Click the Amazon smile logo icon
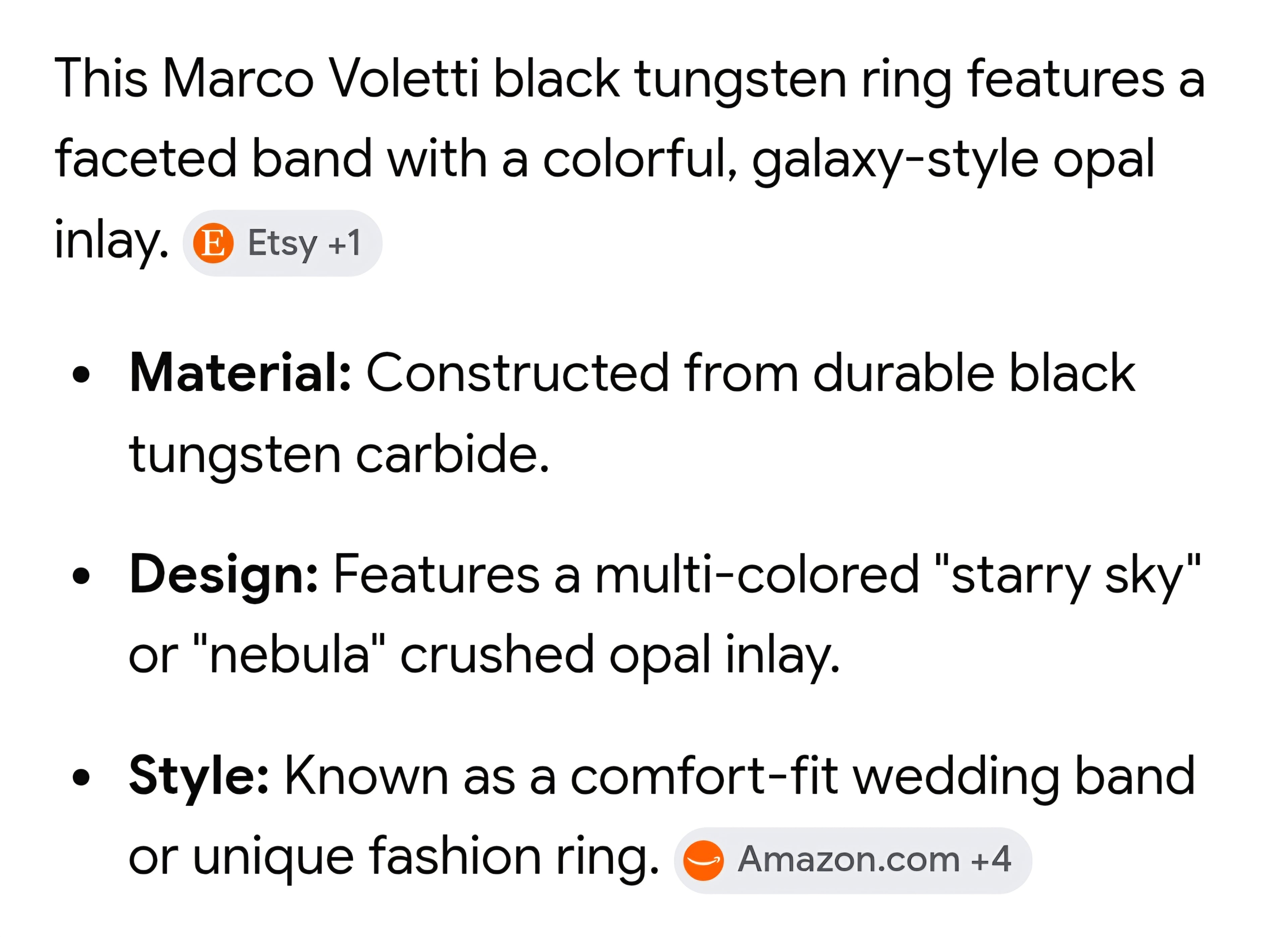Viewport: 1288px width, 937px height. (703, 860)
